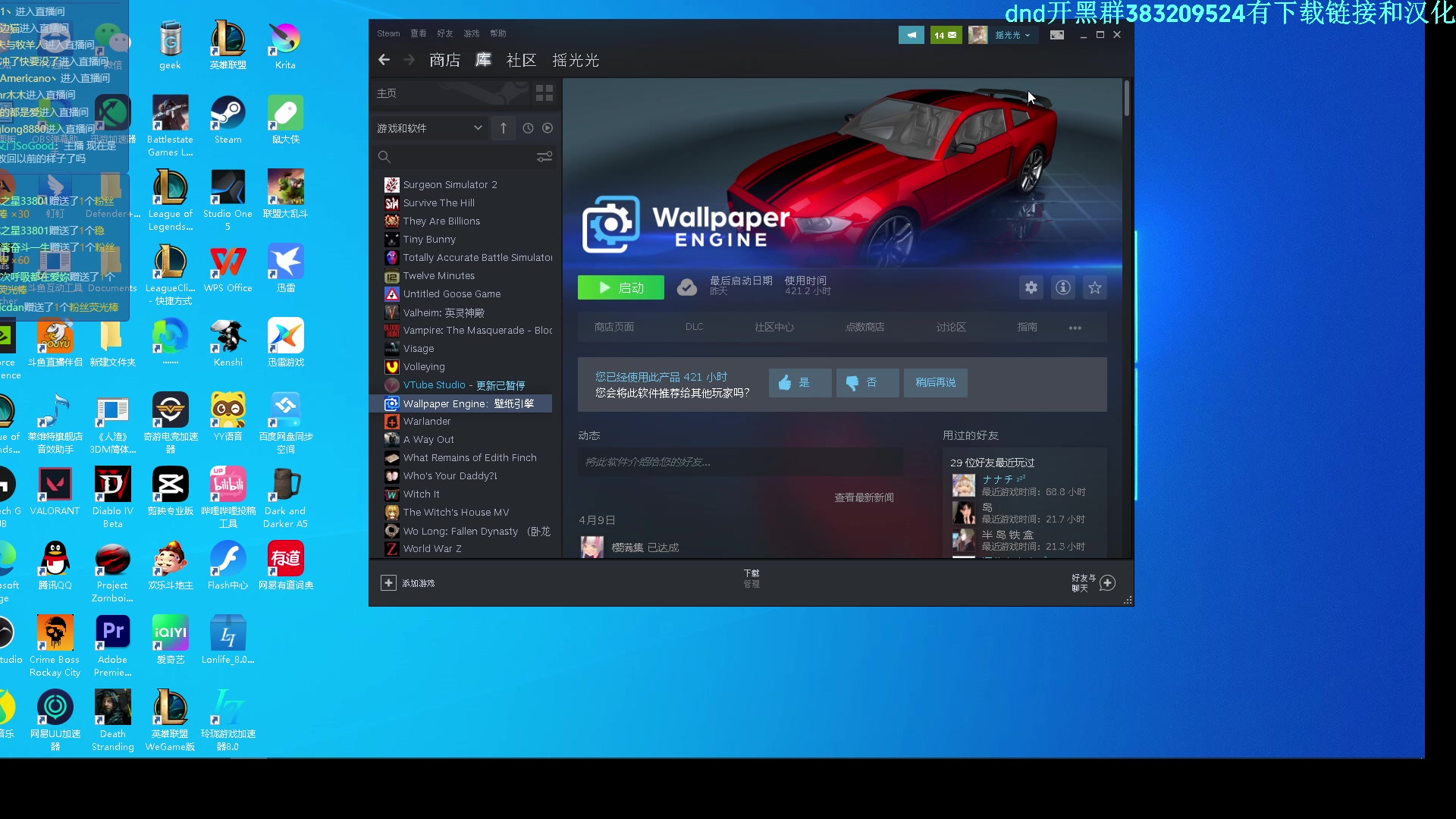Click 主页 library home button
The image size is (1456, 819).
click(387, 93)
